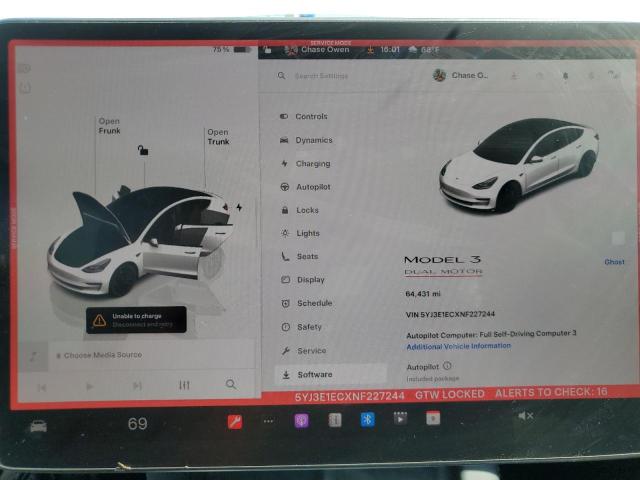Click Choose Media Source
This screenshot has height=480, width=640.
coord(103,355)
